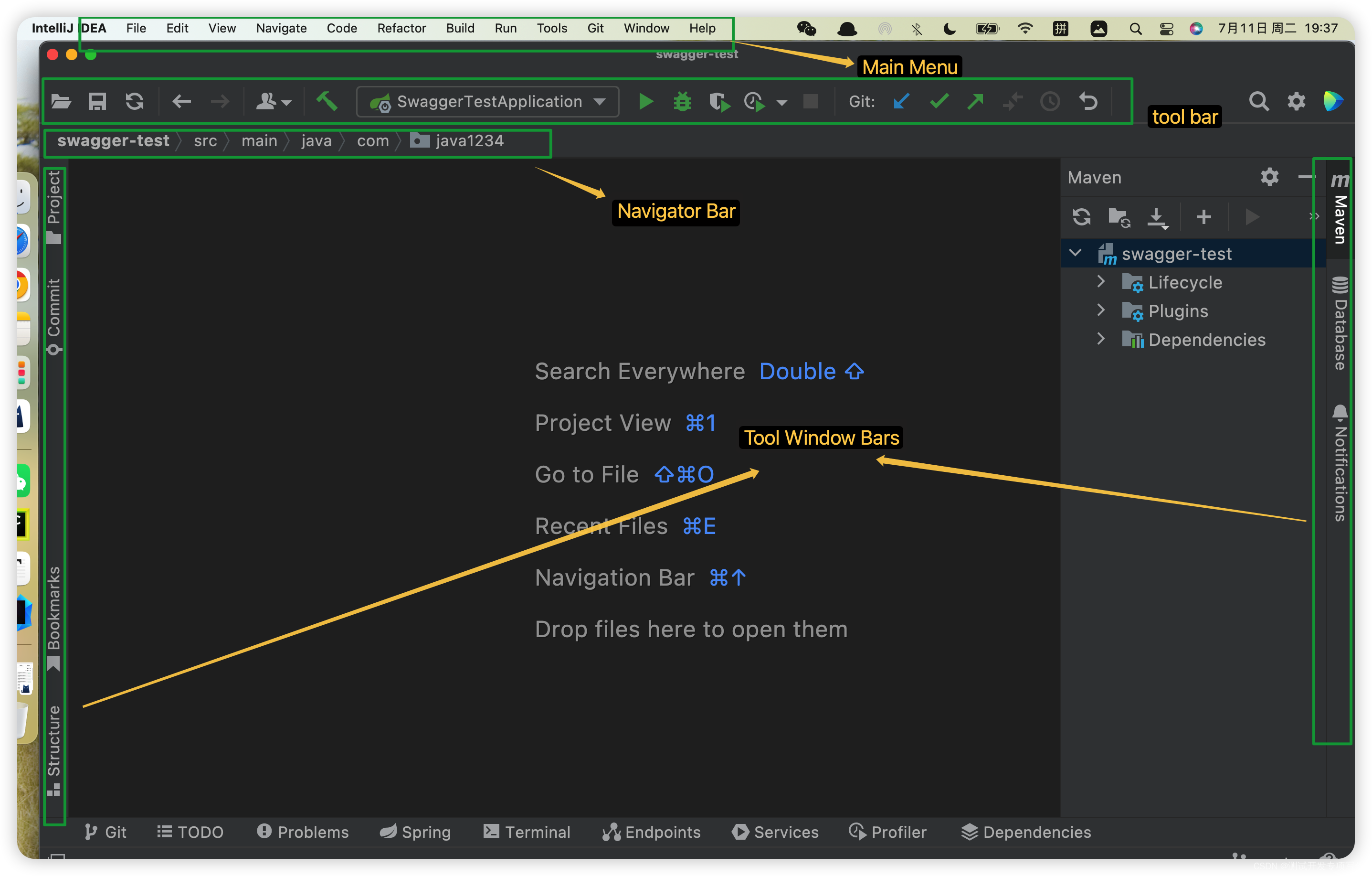This screenshot has width=1372, height=876.
Task: Start debugging with the green bug icon
Action: coord(682,102)
